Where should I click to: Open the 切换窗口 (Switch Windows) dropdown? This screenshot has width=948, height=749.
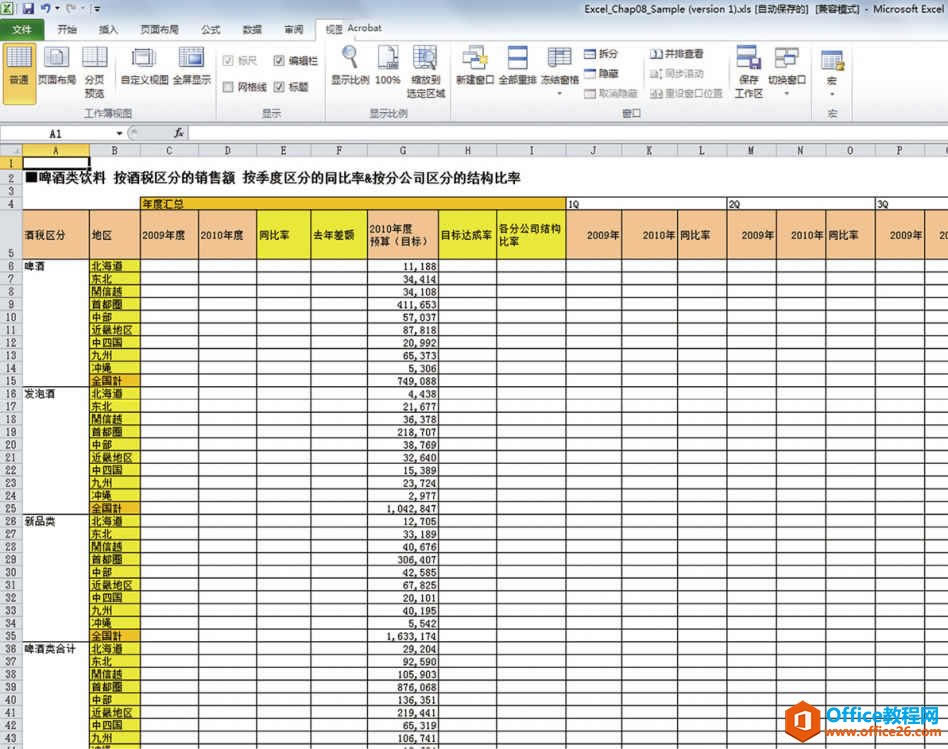[x=788, y=92]
